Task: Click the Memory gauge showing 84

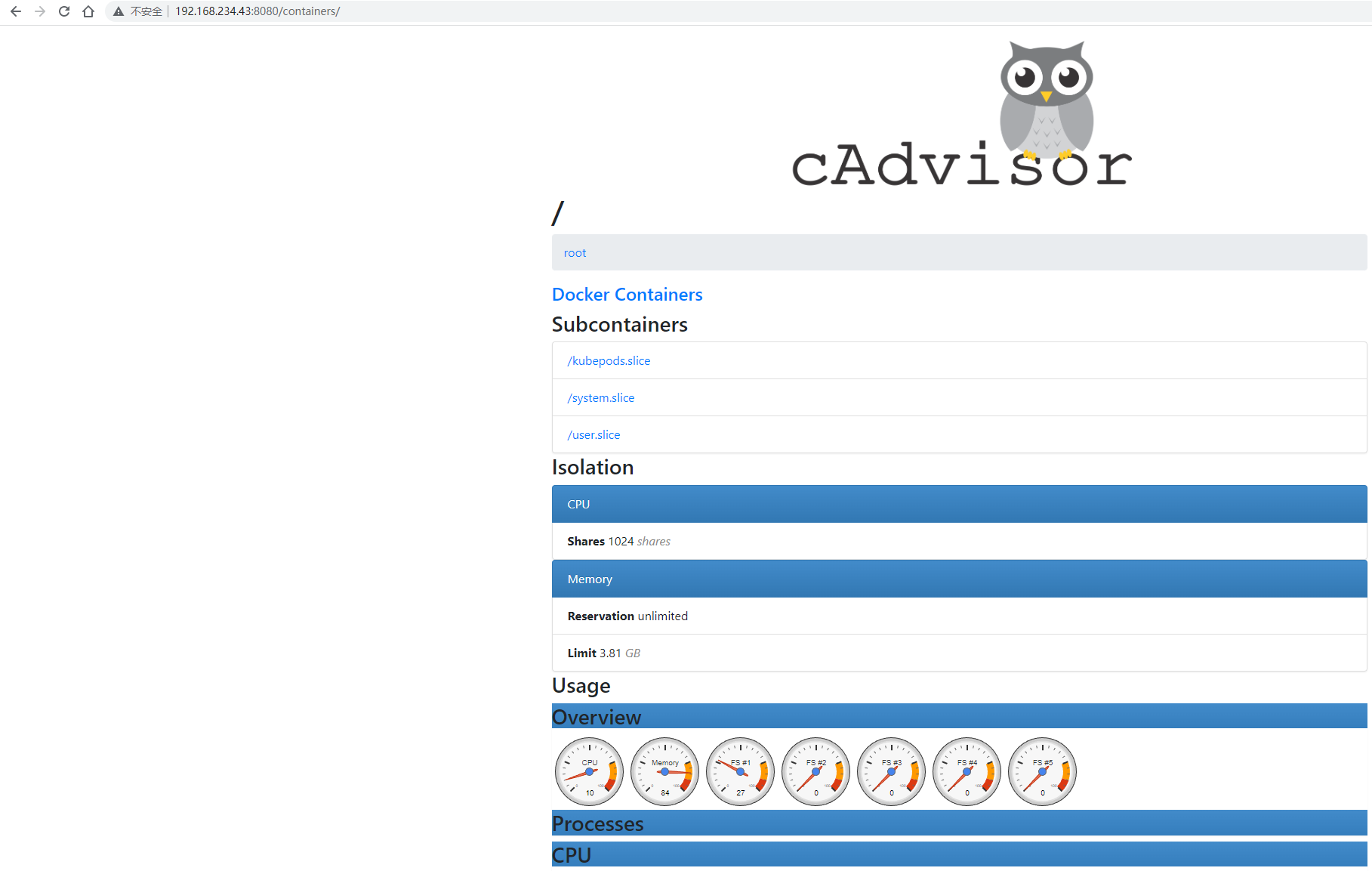Action: click(665, 771)
